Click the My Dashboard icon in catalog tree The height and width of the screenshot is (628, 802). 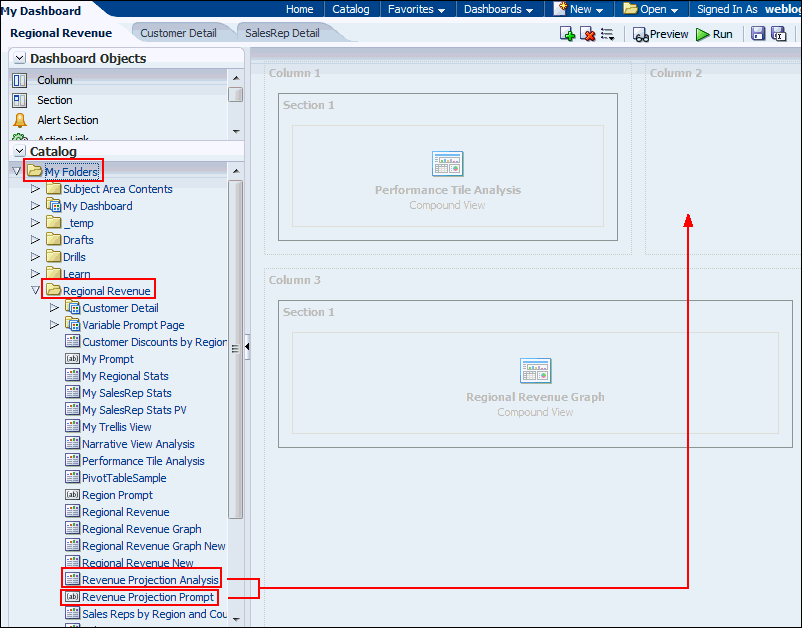tap(54, 206)
